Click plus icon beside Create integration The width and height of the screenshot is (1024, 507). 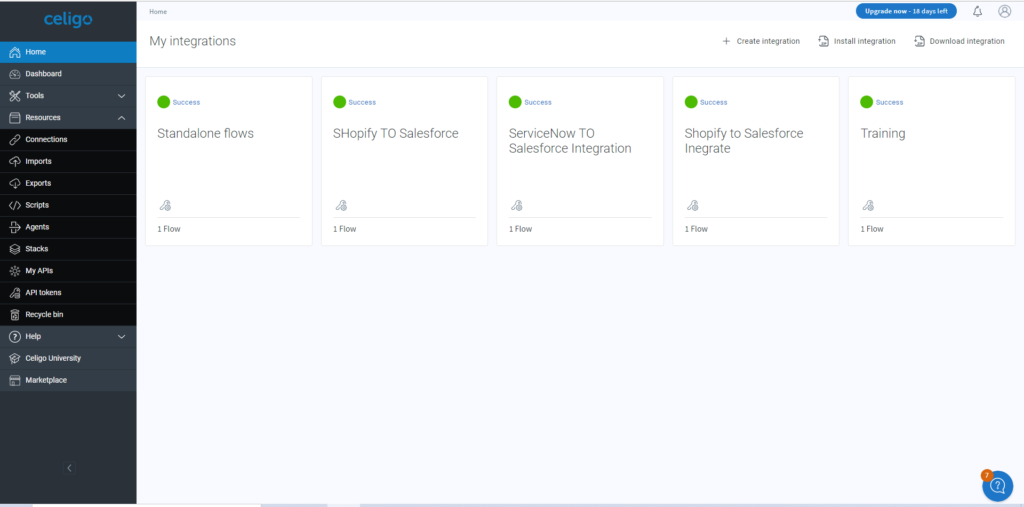tap(726, 41)
